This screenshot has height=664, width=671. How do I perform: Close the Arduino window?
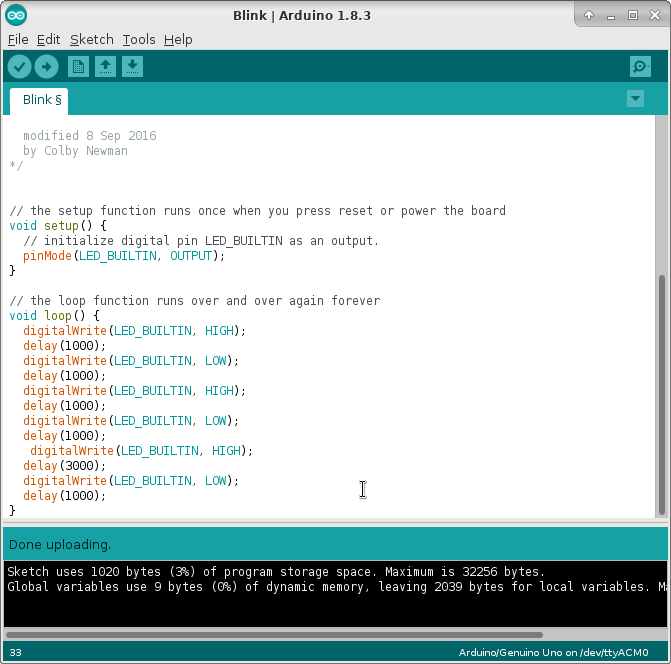point(655,15)
